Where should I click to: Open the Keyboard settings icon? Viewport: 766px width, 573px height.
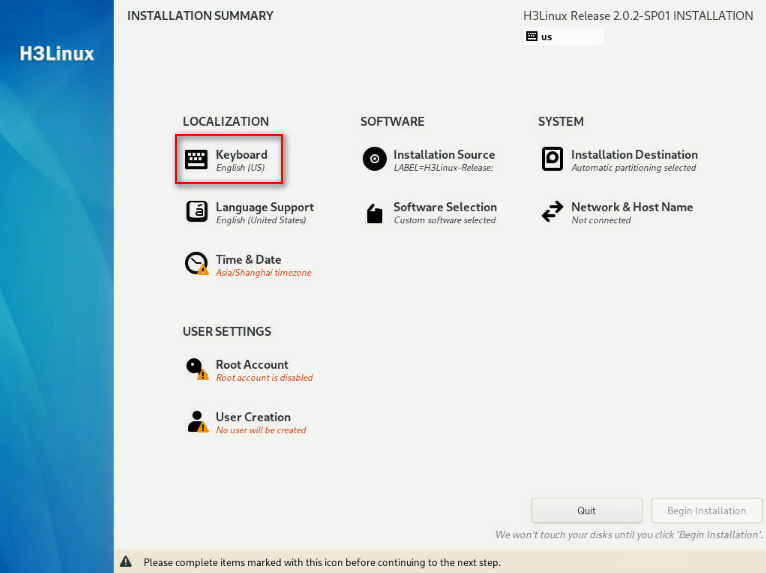[x=196, y=160]
